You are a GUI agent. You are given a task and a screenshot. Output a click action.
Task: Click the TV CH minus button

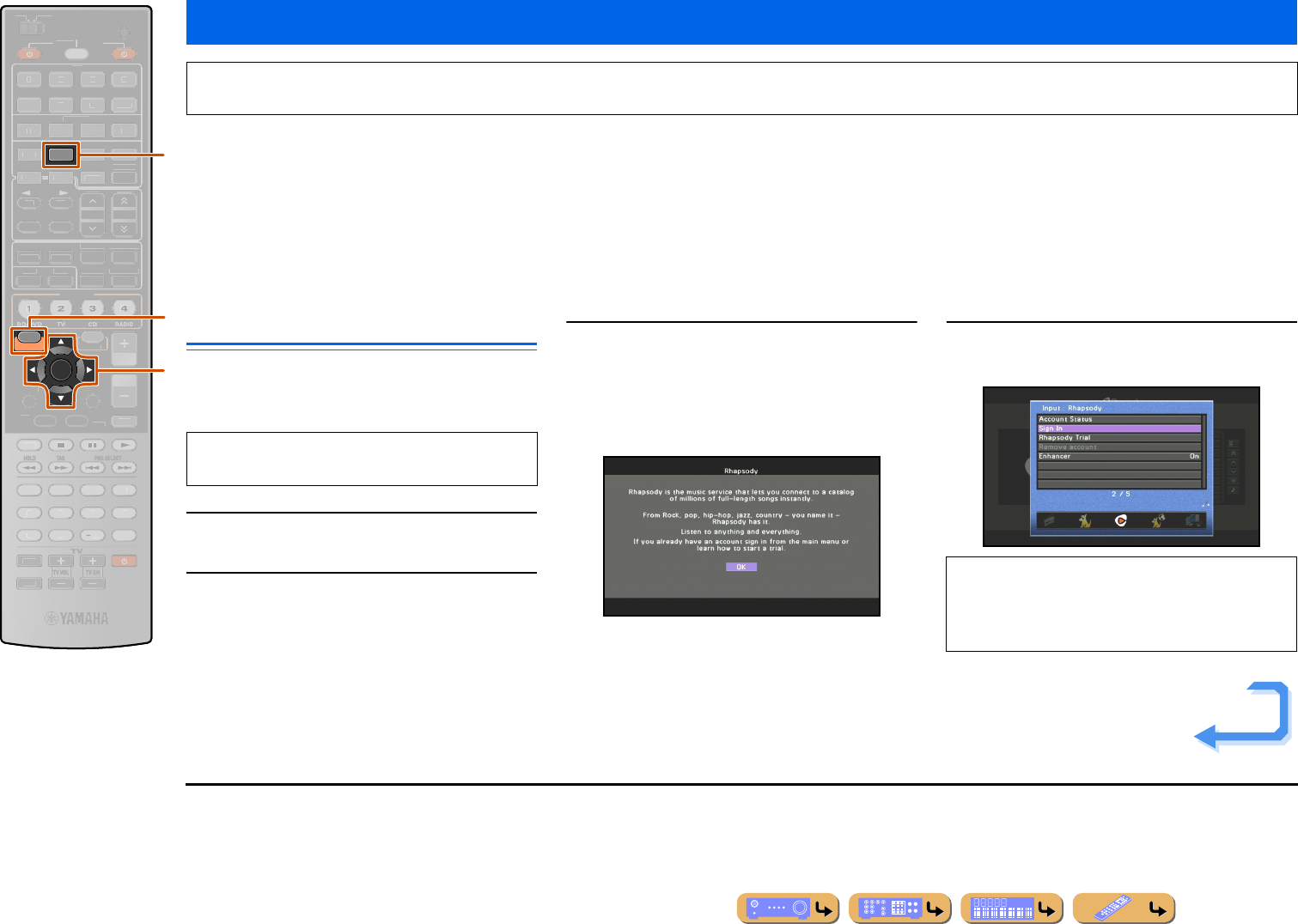tap(92, 583)
